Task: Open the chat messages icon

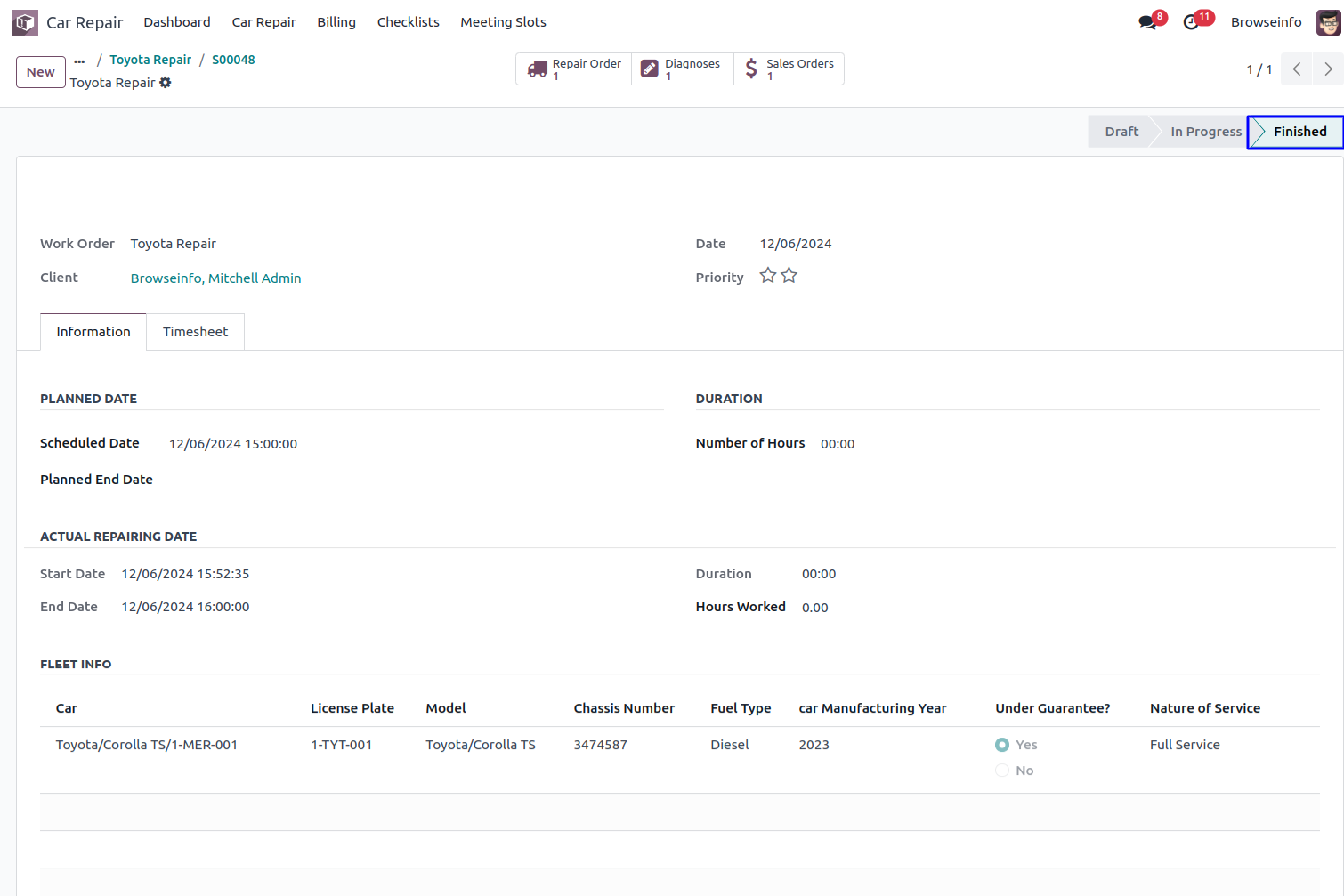Action: click(x=1147, y=22)
